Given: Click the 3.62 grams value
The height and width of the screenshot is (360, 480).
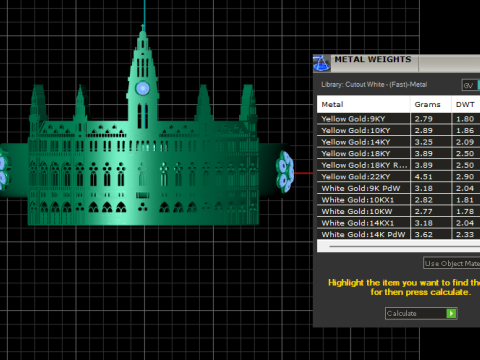Looking at the screenshot, I should (423, 235).
